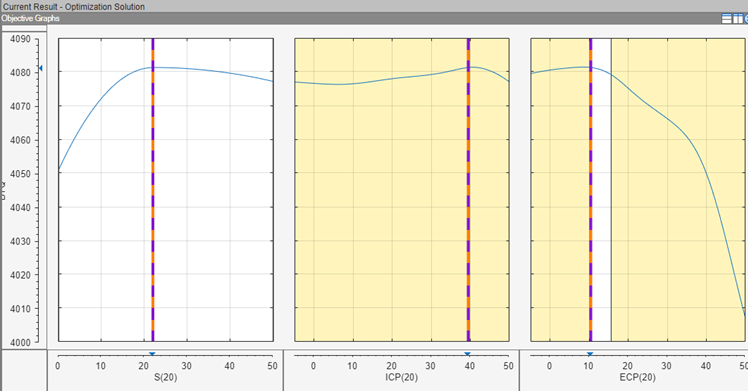Viewport: 748px width, 391px height.
Task: Click the blue y-axis value marker near 4080
Action: click(x=41, y=69)
